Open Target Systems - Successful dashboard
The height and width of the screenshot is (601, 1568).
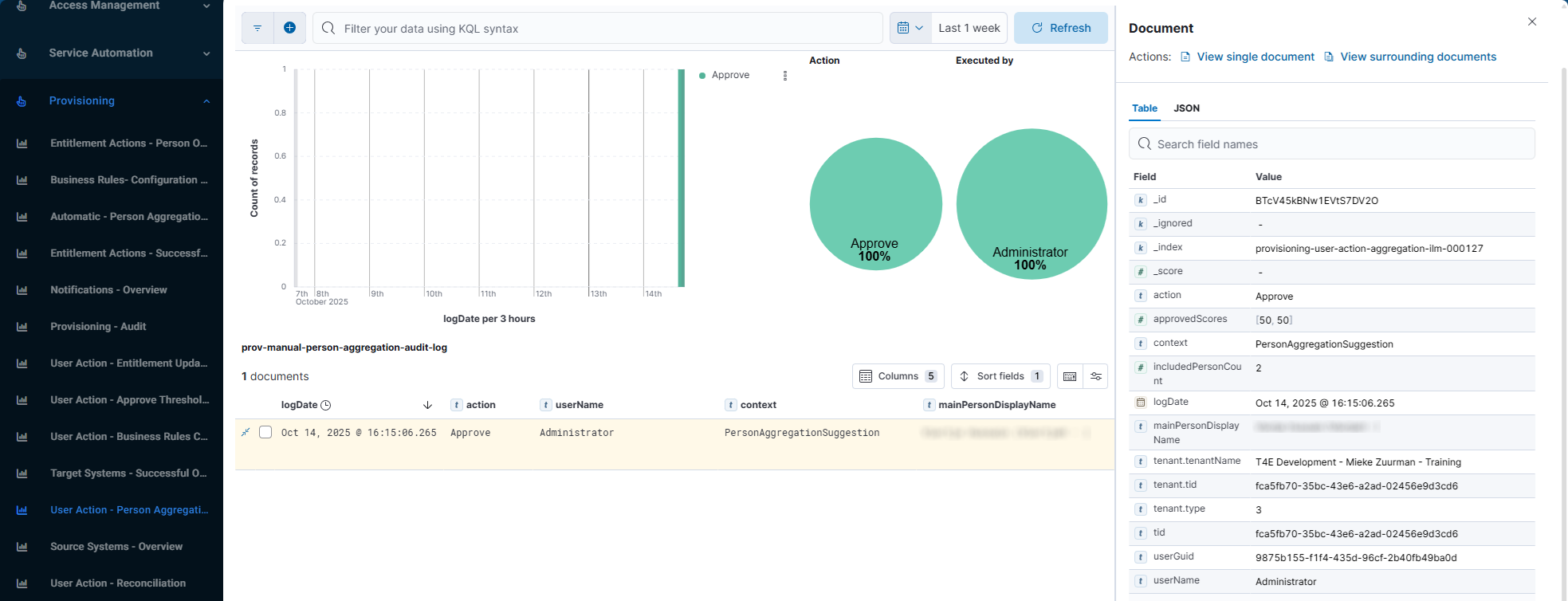click(x=128, y=473)
